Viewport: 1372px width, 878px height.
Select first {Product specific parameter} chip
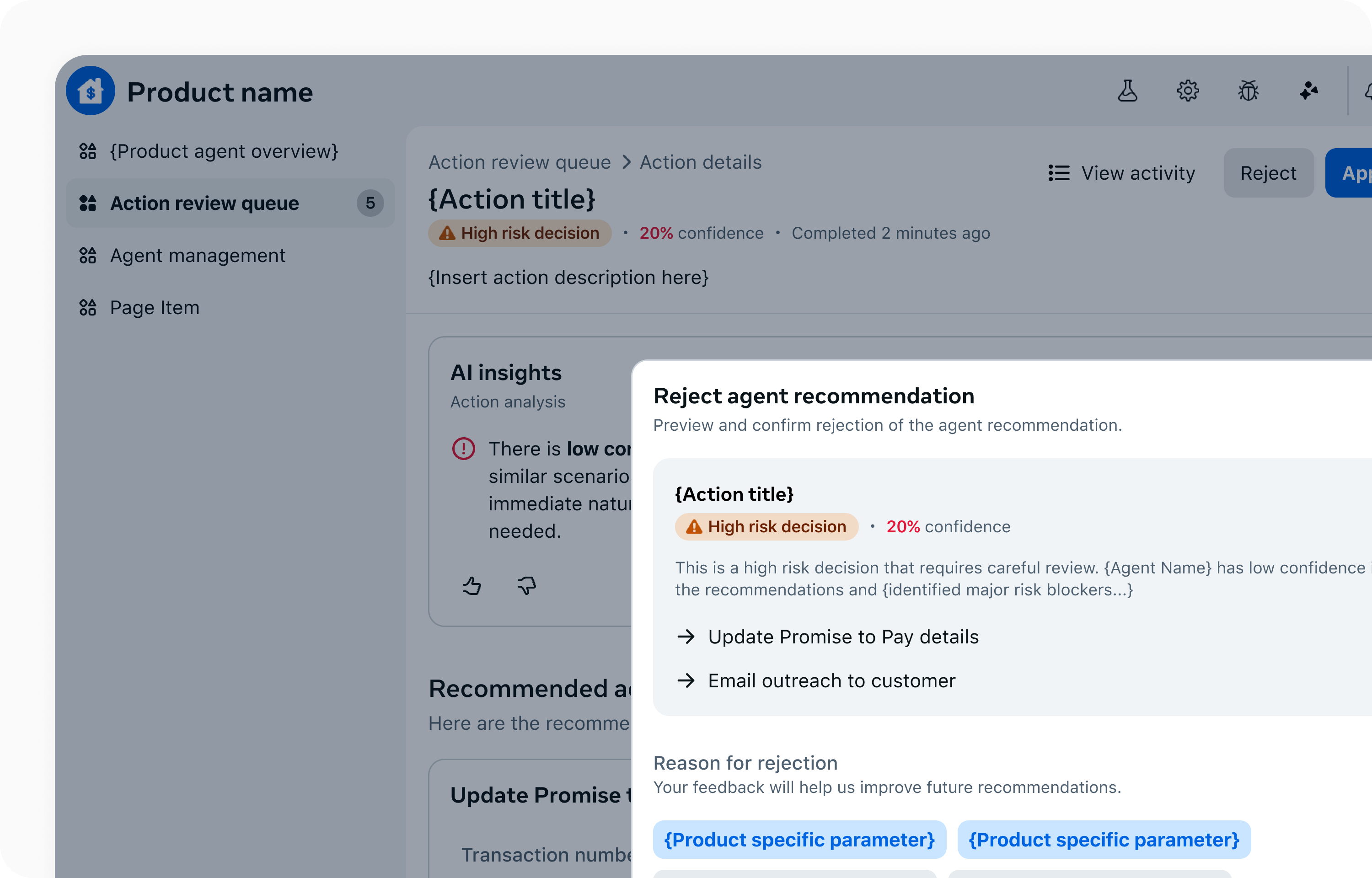pyautogui.click(x=799, y=840)
